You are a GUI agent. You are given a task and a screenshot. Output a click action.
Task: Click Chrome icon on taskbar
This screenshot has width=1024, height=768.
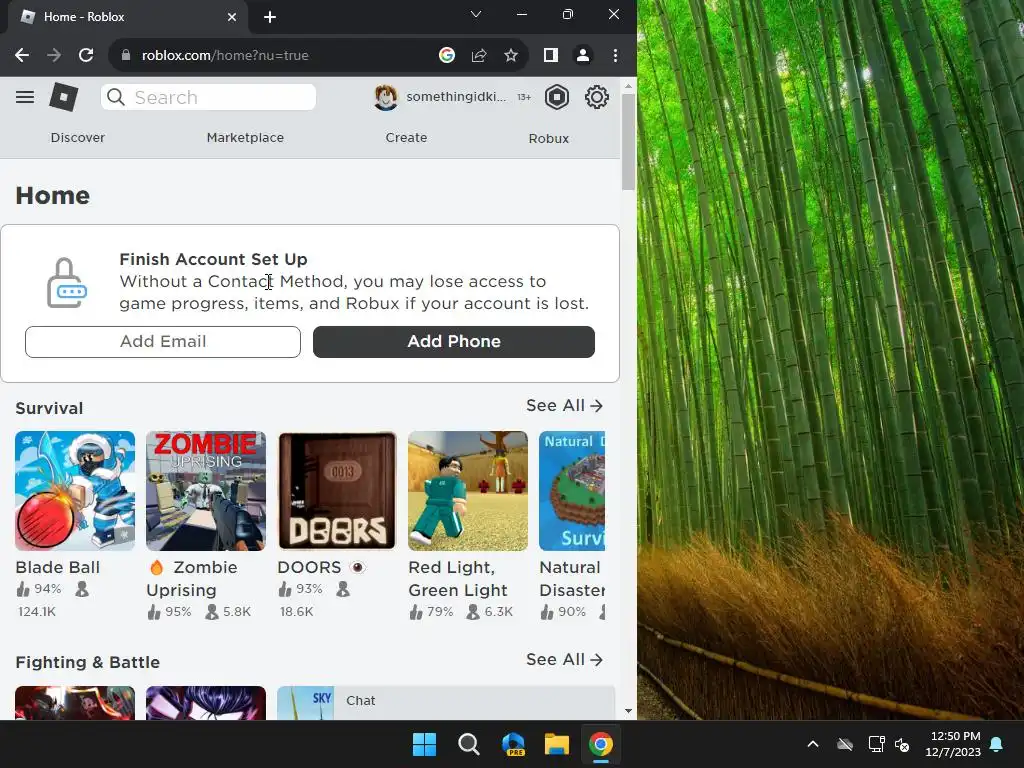click(601, 744)
